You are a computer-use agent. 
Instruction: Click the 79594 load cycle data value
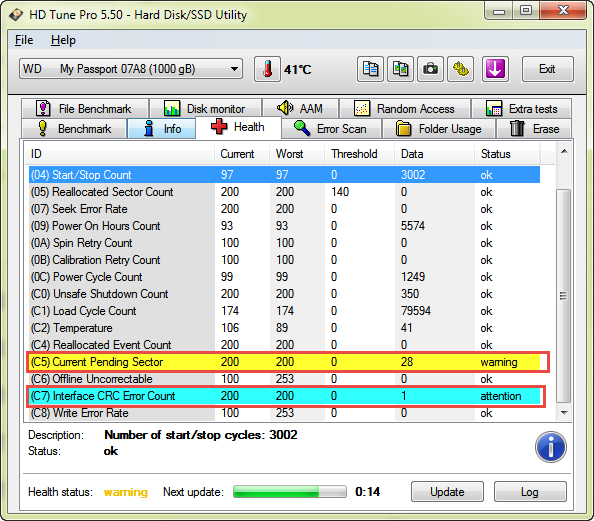[416, 311]
